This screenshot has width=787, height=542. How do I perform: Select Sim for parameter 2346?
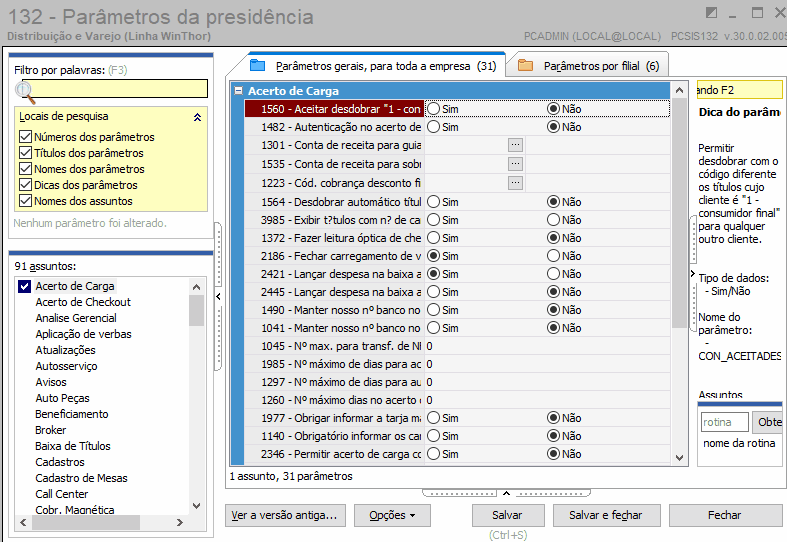[434, 454]
